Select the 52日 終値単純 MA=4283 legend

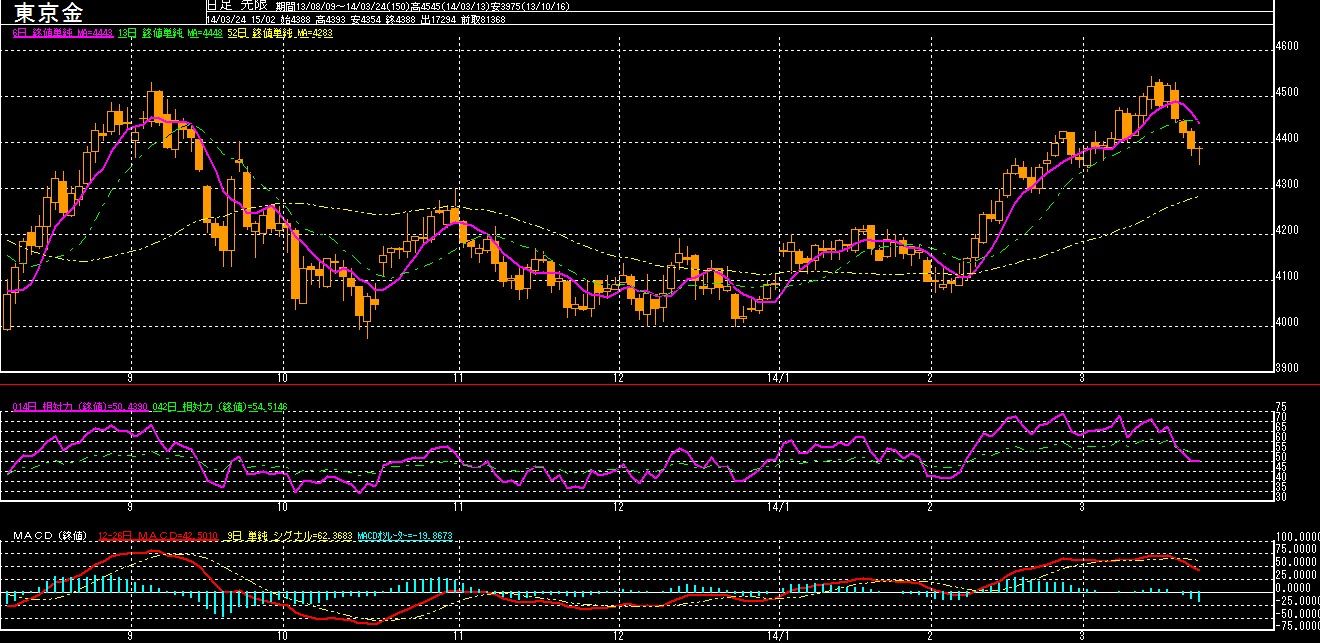point(280,33)
